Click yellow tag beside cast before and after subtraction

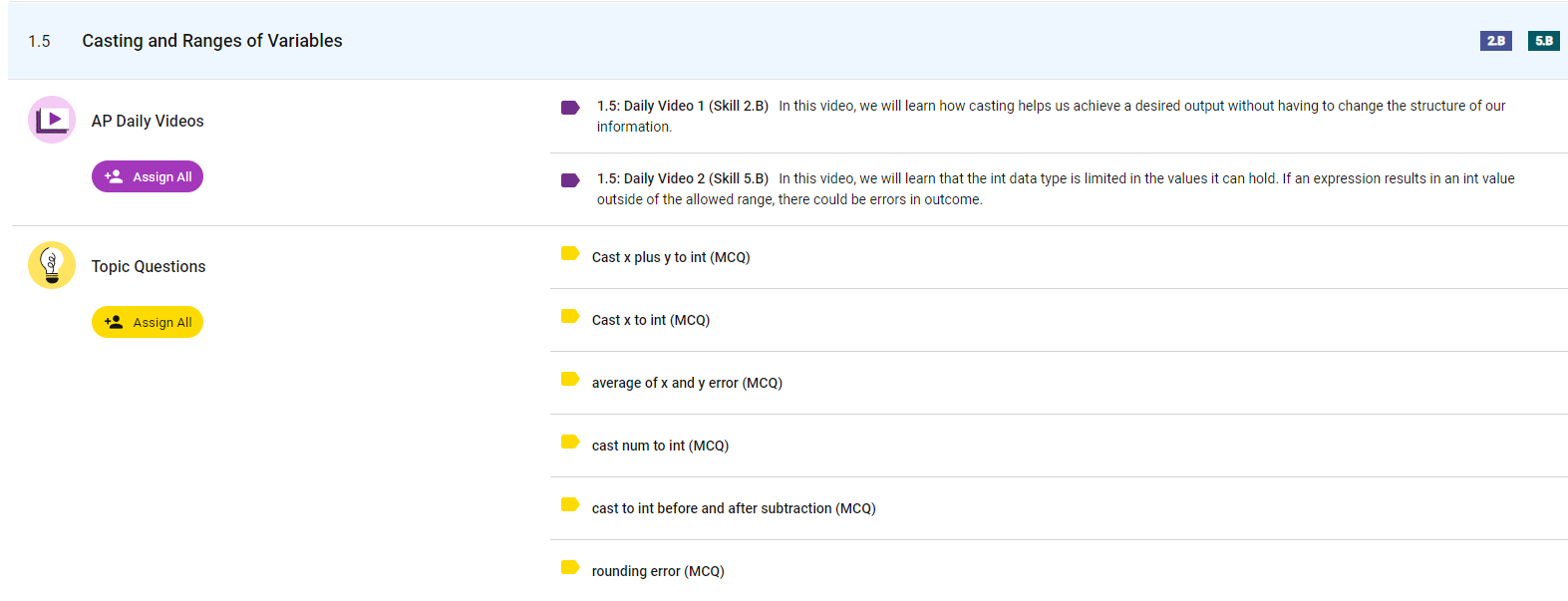pyautogui.click(x=570, y=505)
